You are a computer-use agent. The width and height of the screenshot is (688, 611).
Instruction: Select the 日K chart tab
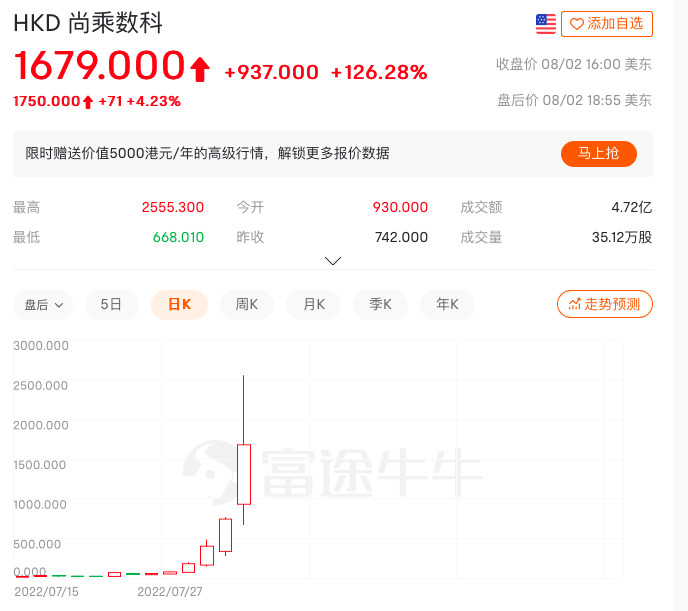click(179, 304)
